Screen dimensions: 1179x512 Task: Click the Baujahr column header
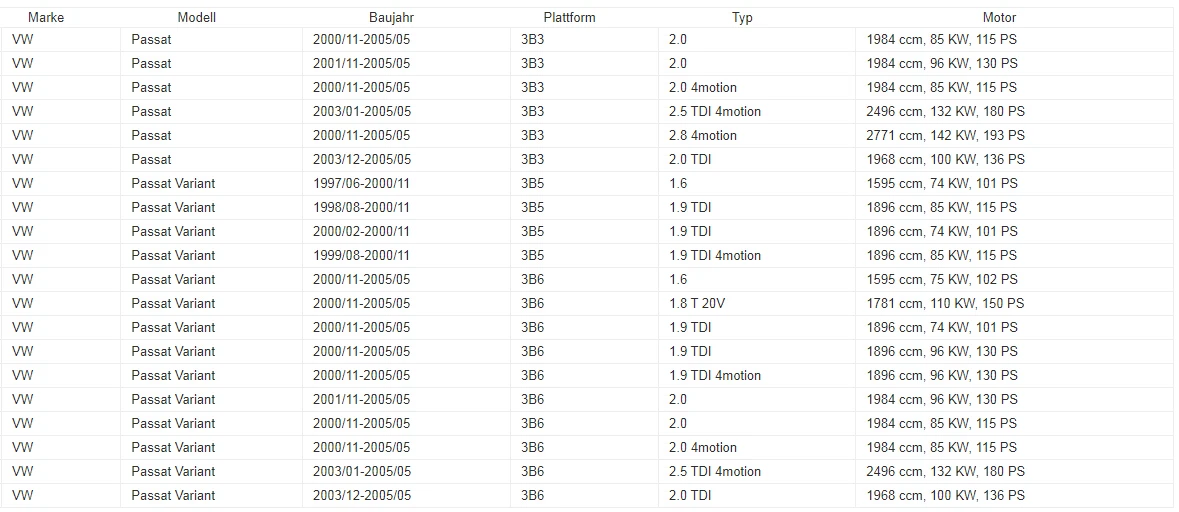[392, 17]
